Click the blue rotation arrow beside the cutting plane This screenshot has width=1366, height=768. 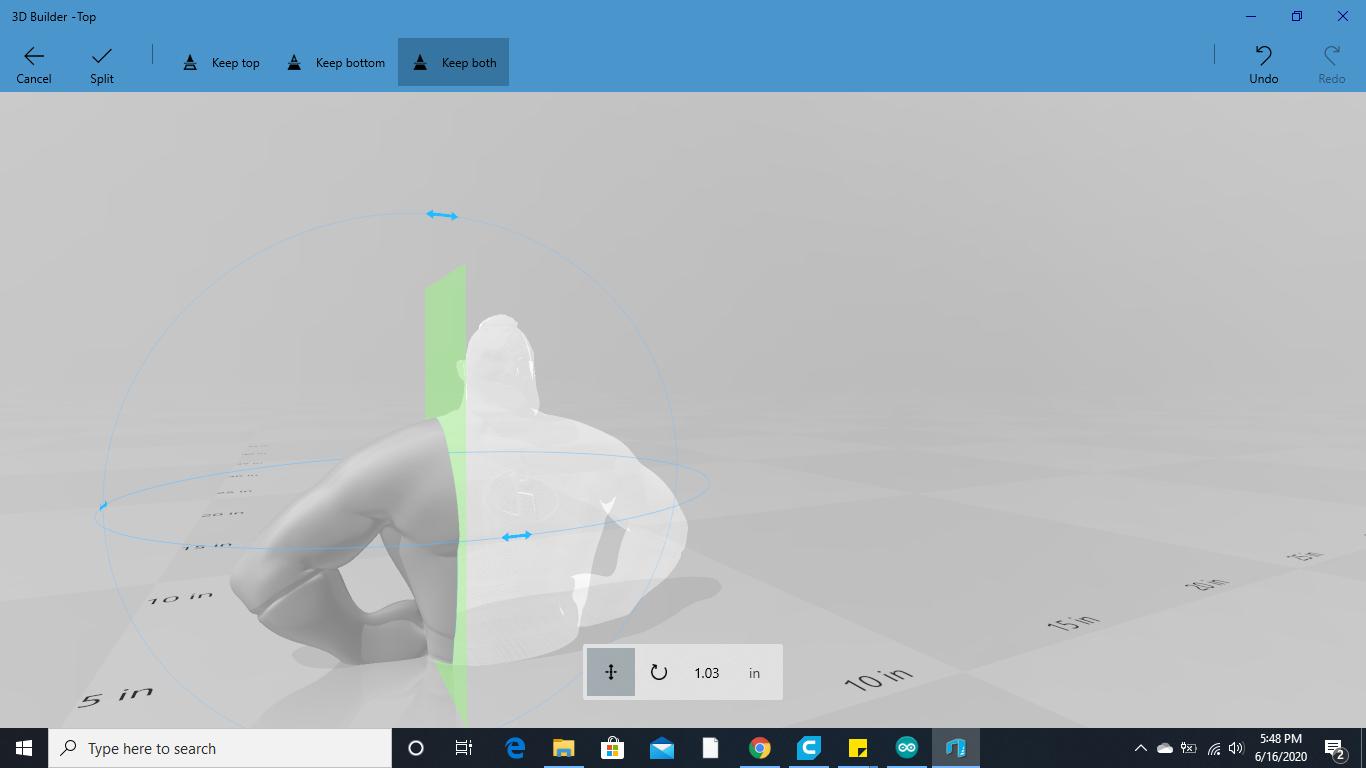[515, 535]
